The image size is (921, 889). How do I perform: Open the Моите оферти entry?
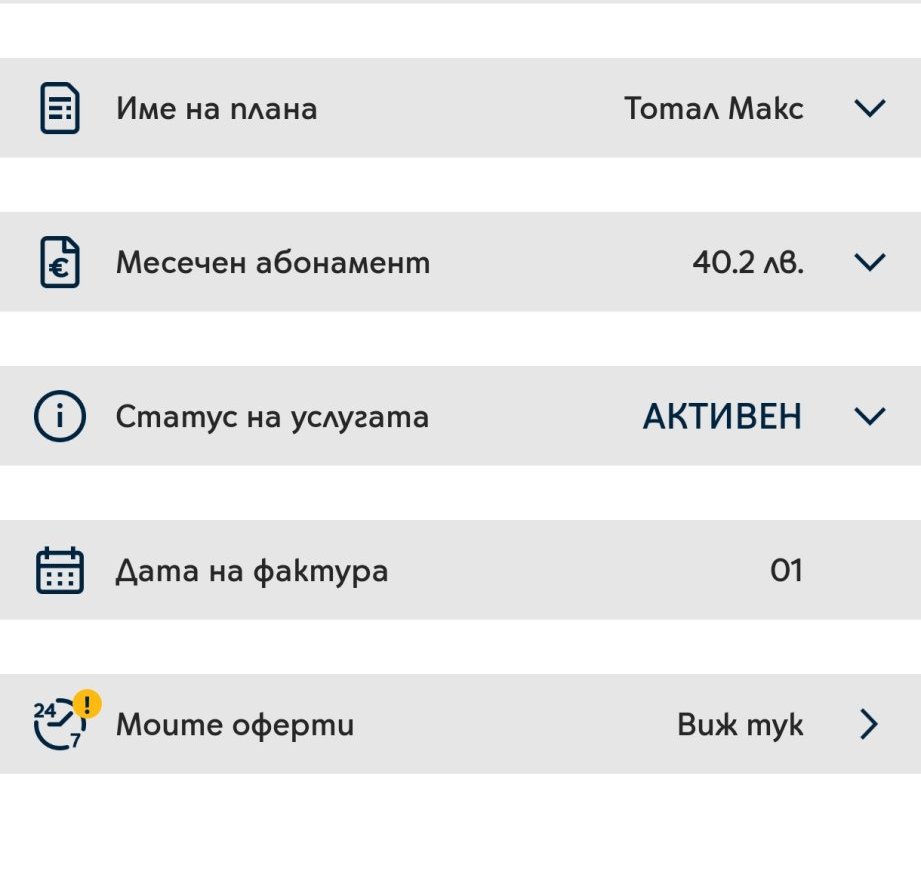tap(235, 725)
